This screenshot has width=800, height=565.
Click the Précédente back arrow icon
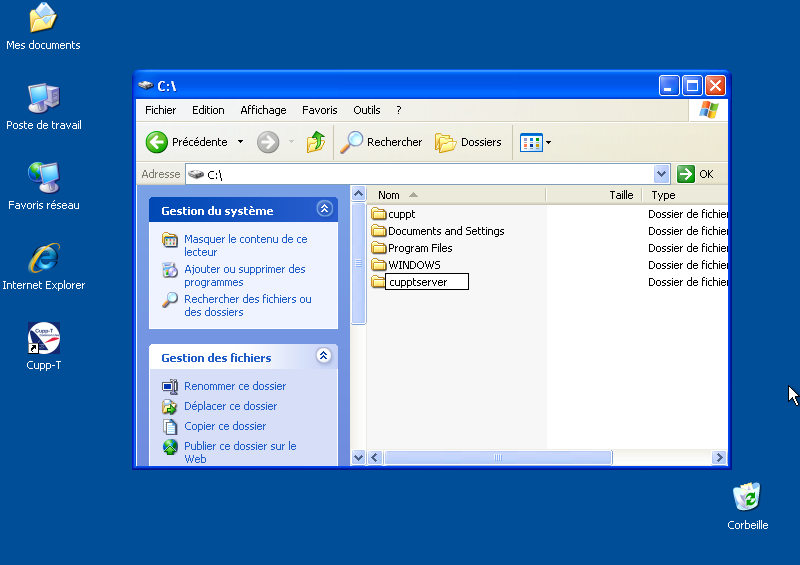pos(156,142)
